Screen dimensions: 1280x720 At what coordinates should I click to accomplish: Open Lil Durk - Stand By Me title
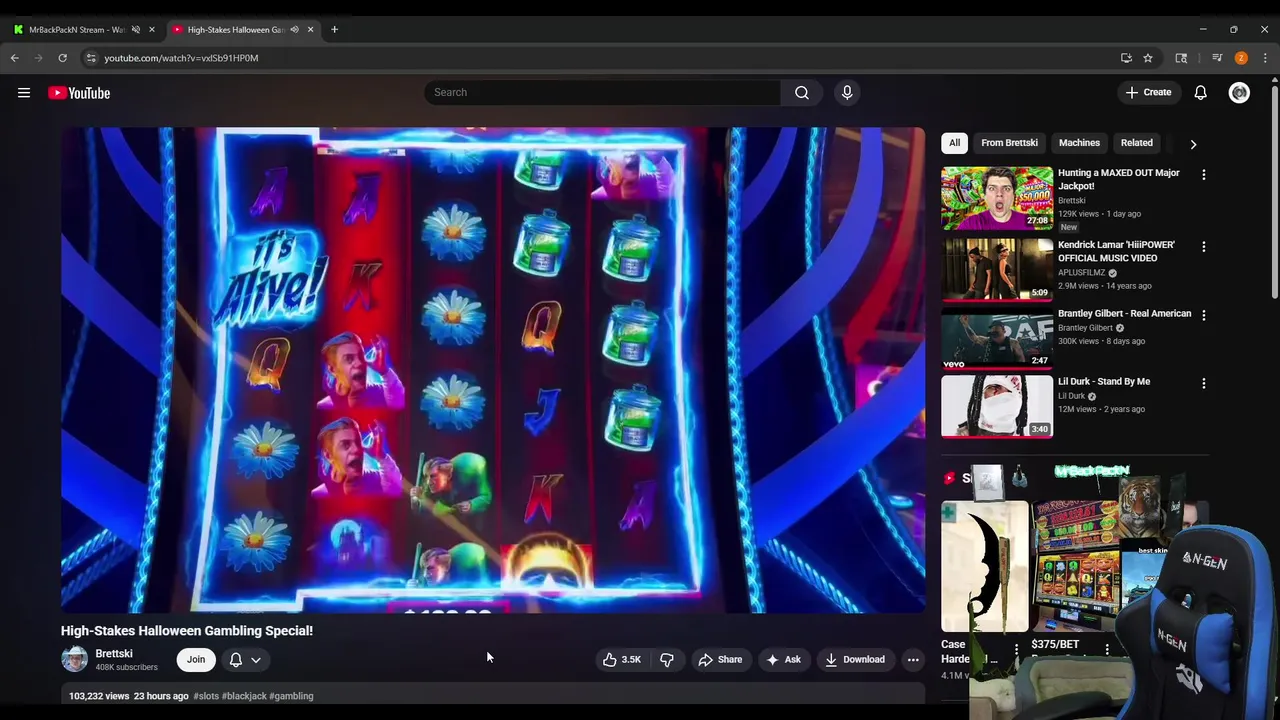click(1104, 382)
